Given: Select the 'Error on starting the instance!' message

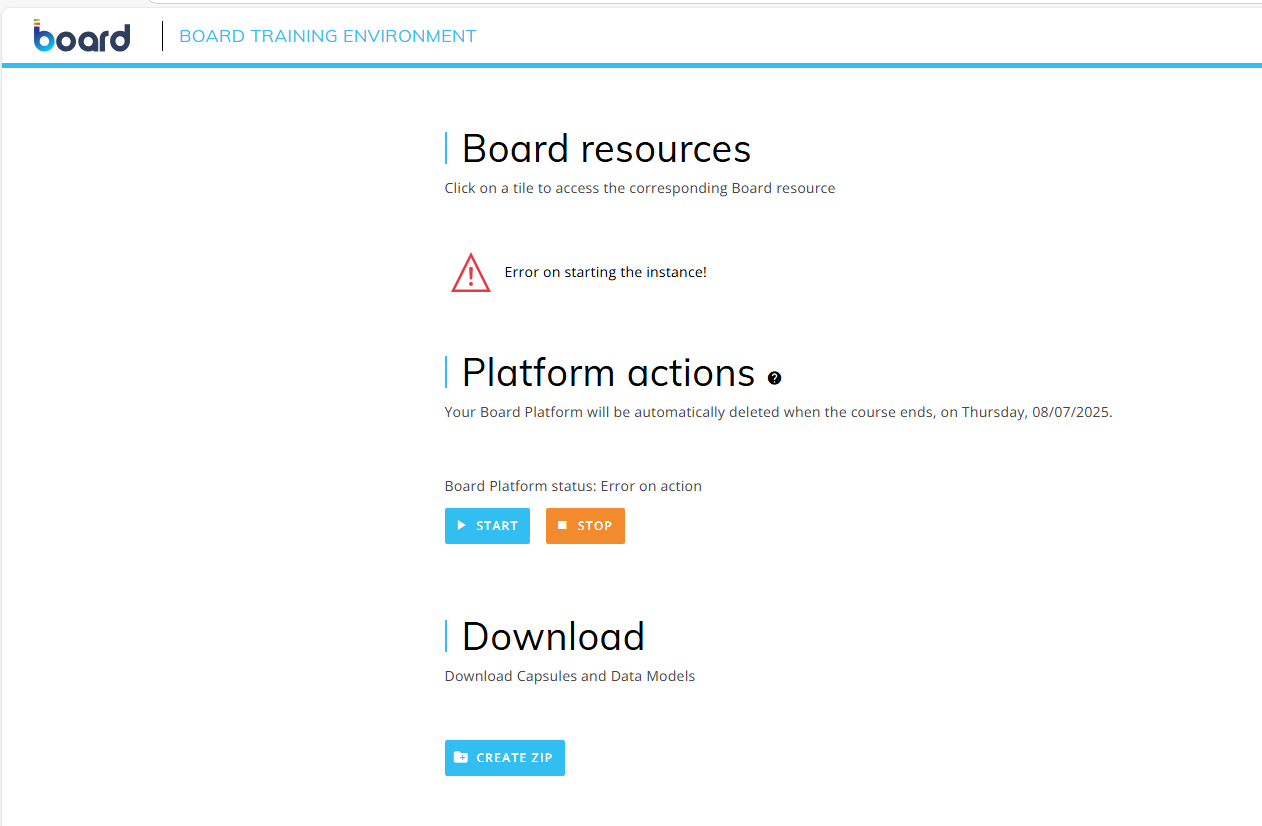Looking at the screenshot, I should click(606, 272).
